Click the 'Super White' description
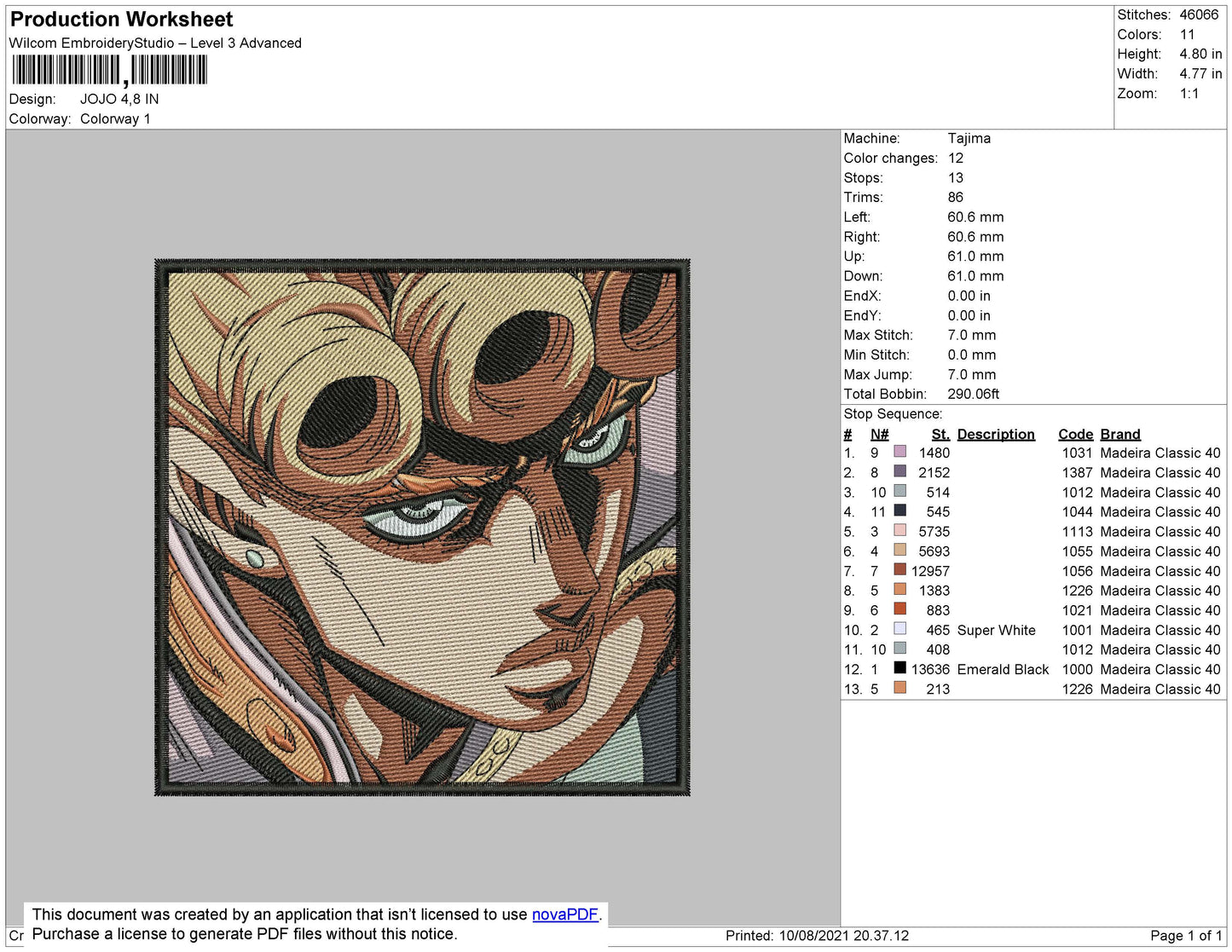Image resolution: width=1232 pixels, height=952 pixels. coord(996,630)
